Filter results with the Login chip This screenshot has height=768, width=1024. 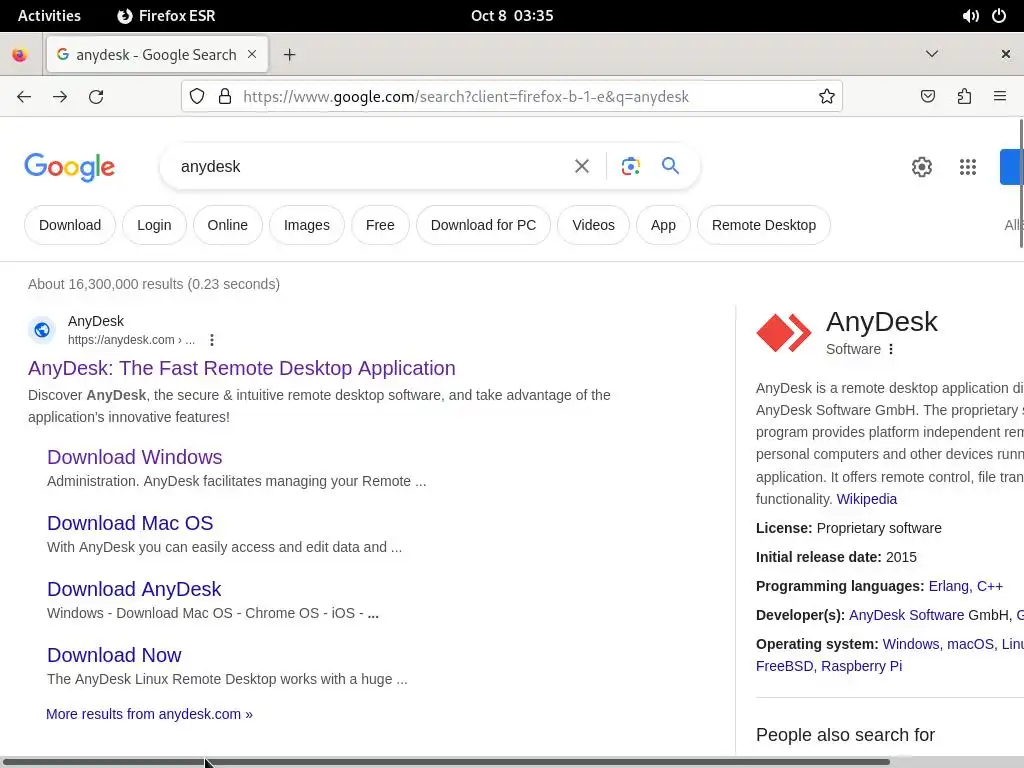(154, 225)
